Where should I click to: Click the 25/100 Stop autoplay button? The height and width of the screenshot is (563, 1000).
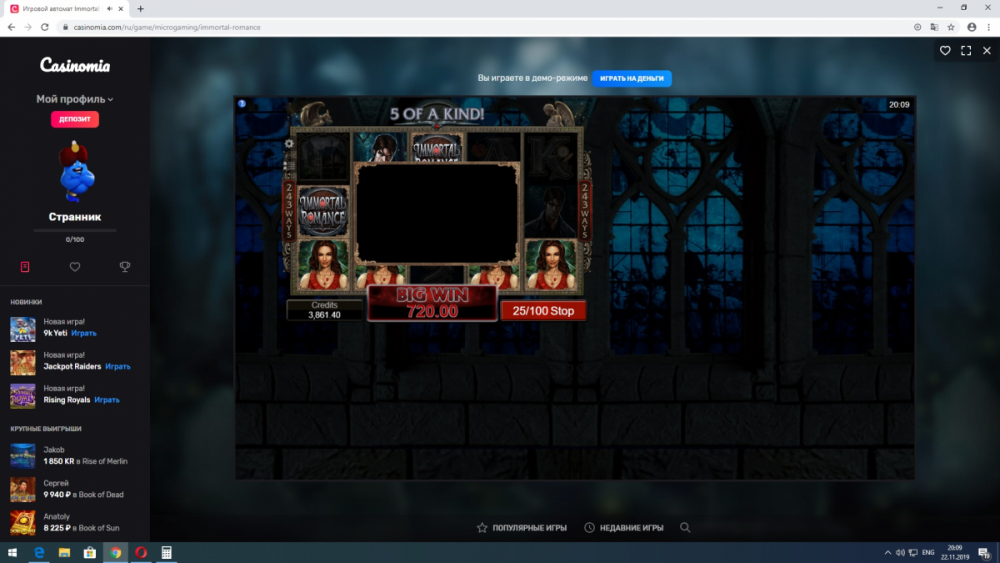pos(543,311)
